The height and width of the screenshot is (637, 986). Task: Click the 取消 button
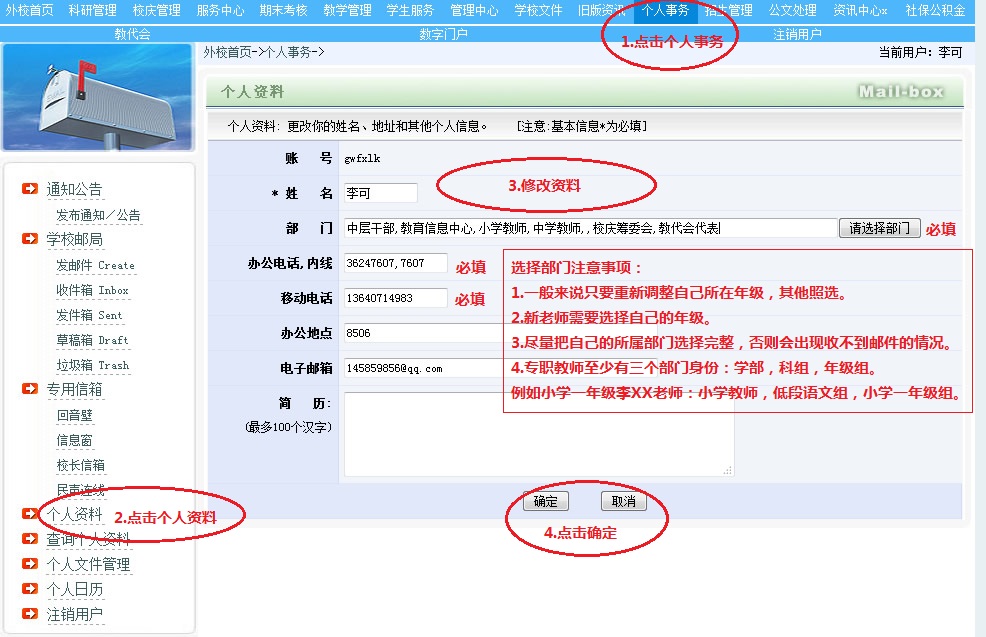tap(623, 501)
